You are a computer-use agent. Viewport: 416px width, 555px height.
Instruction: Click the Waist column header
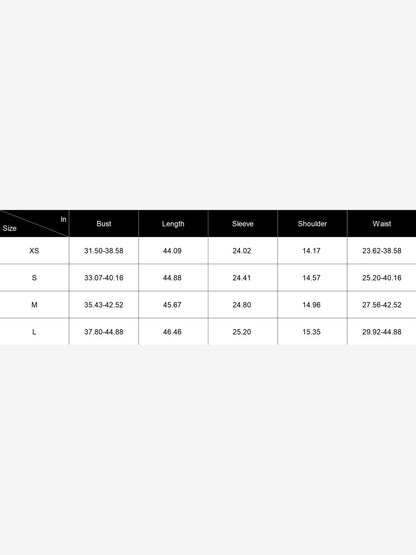pos(382,224)
